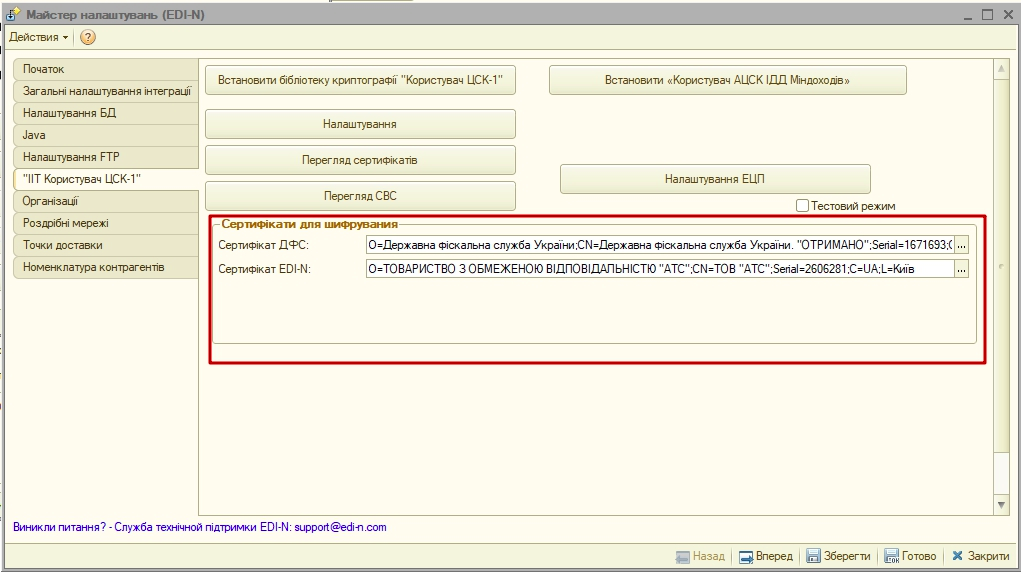Click the scrollbar down arrow

click(x=1001, y=505)
